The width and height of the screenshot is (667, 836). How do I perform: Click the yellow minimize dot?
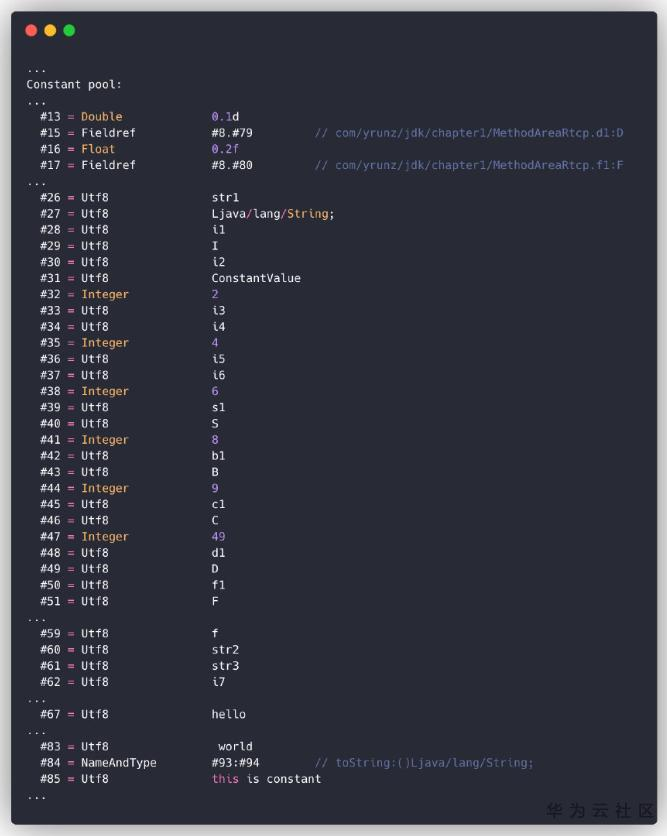click(50, 31)
